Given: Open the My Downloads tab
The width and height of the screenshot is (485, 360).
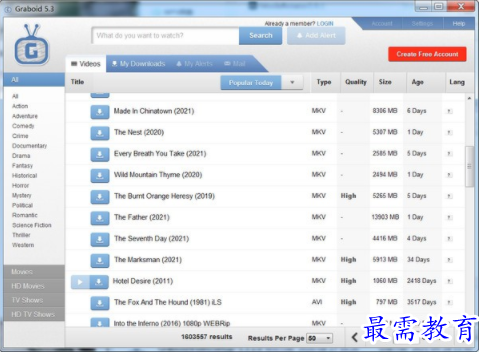Looking at the screenshot, I should click(138, 64).
